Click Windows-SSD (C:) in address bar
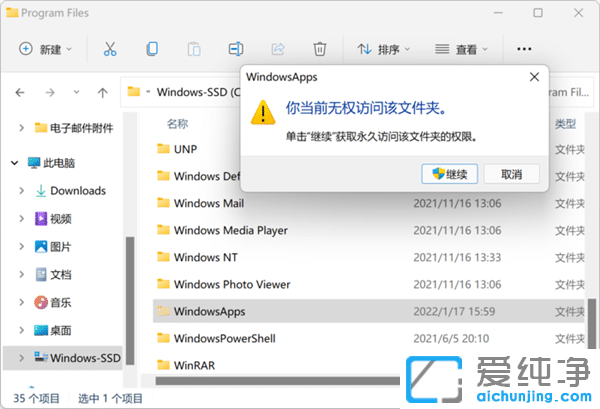Image resolution: width=600 pixels, height=409 pixels. point(198,92)
